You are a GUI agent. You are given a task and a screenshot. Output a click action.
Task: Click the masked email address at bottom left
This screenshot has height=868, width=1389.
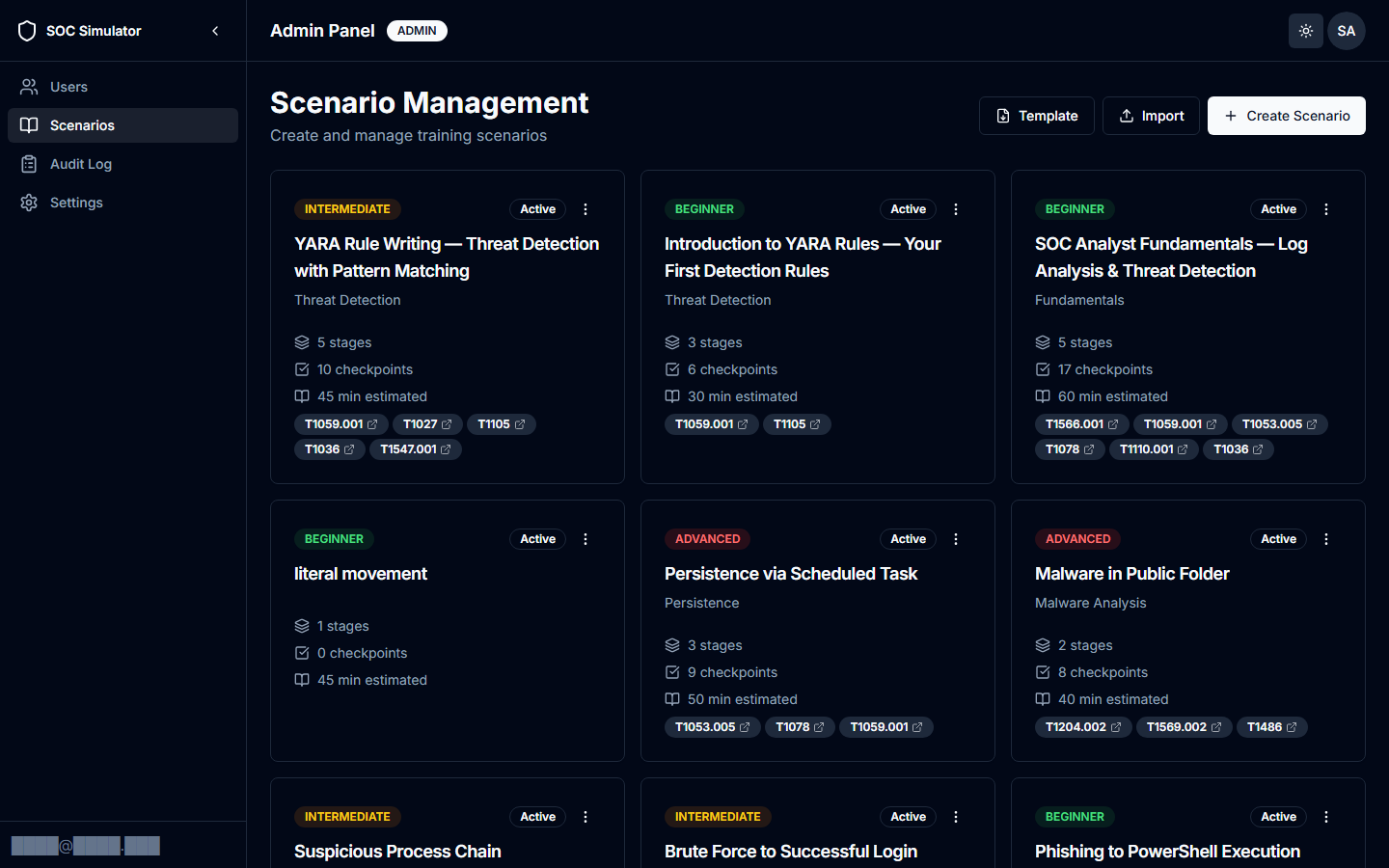coord(85,846)
